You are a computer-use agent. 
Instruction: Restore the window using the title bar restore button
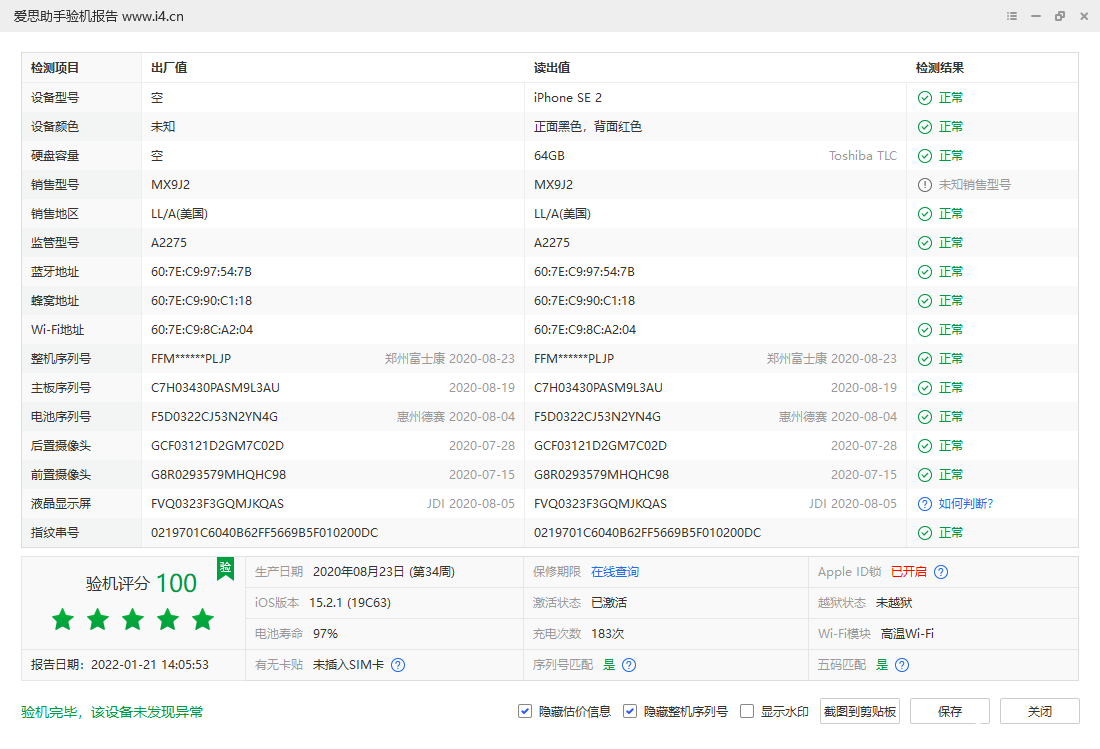tap(1059, 16)
